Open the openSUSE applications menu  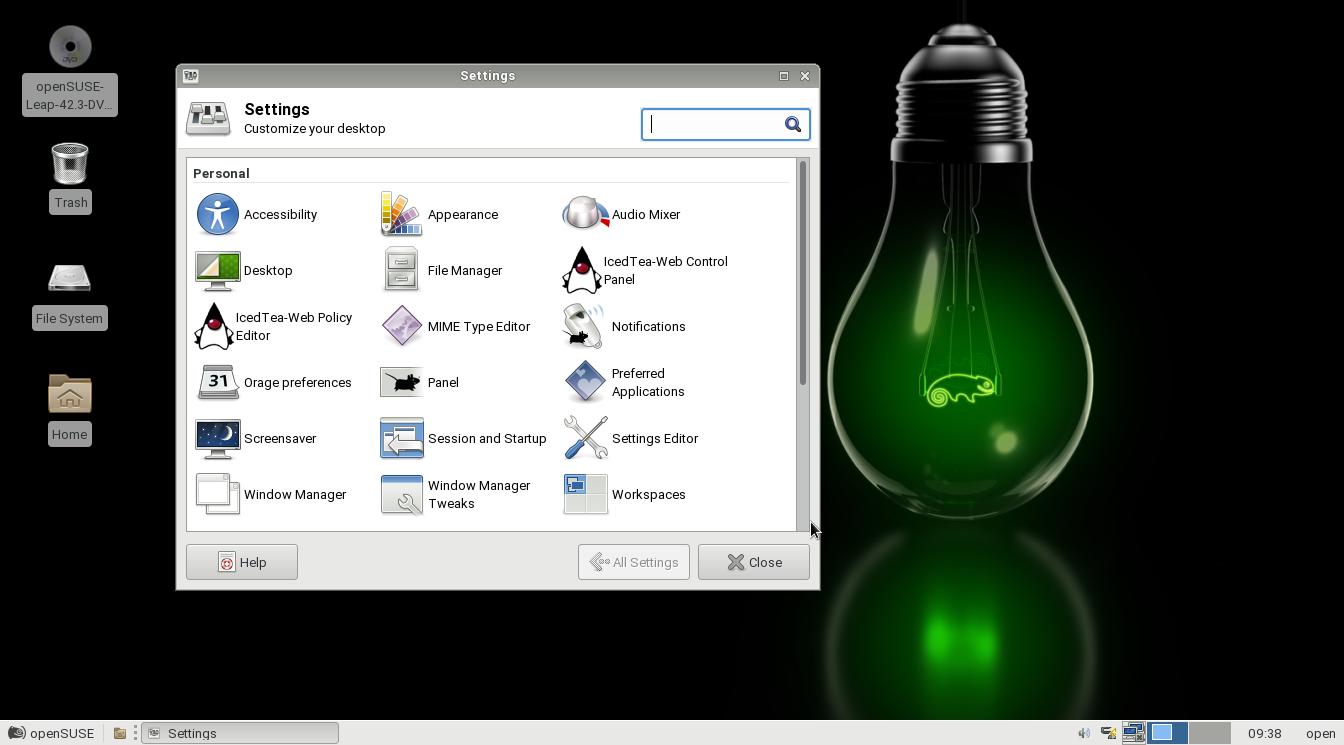[x=51, y=733]
